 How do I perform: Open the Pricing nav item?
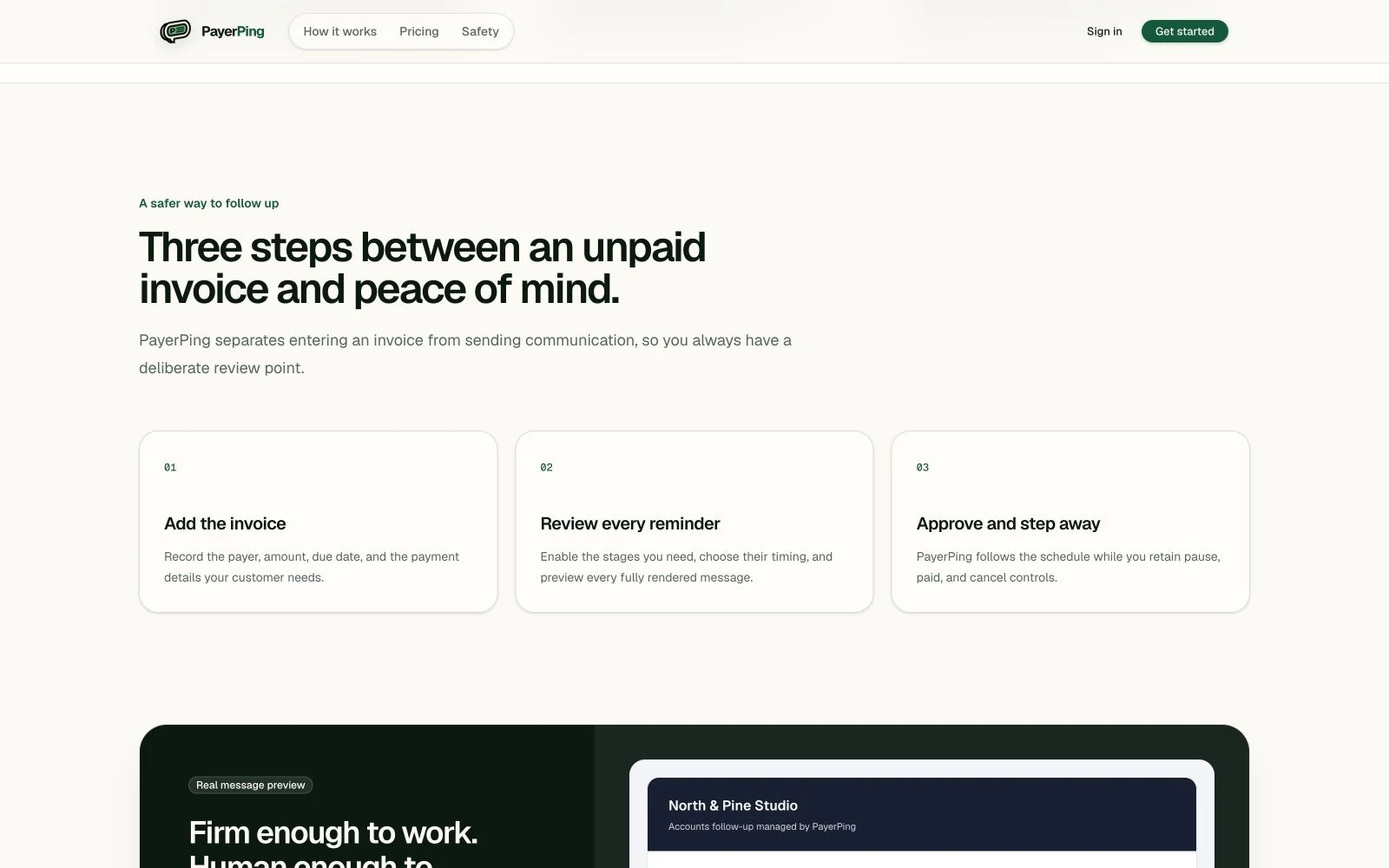pyautogui.click(x=418, y=31)
